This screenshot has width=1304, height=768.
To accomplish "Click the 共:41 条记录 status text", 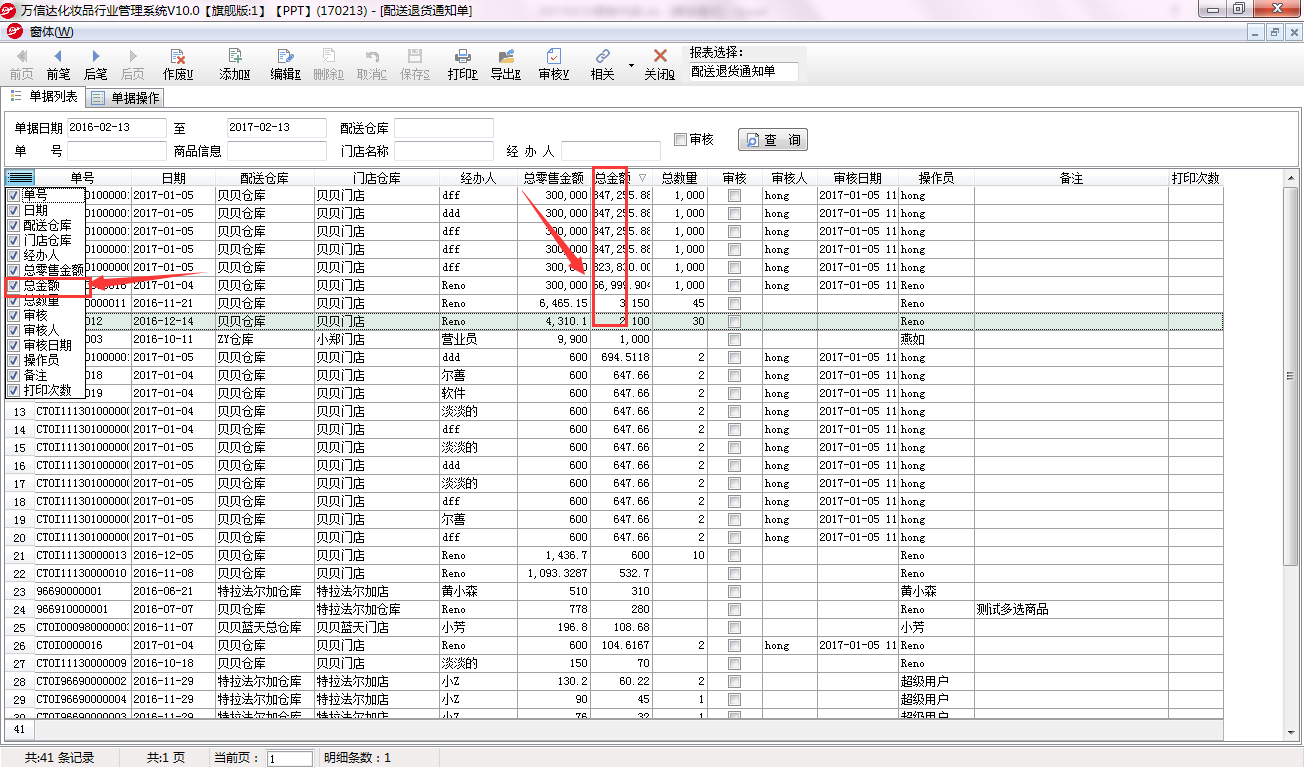I will pyautogui.click(x=59, y=758).
